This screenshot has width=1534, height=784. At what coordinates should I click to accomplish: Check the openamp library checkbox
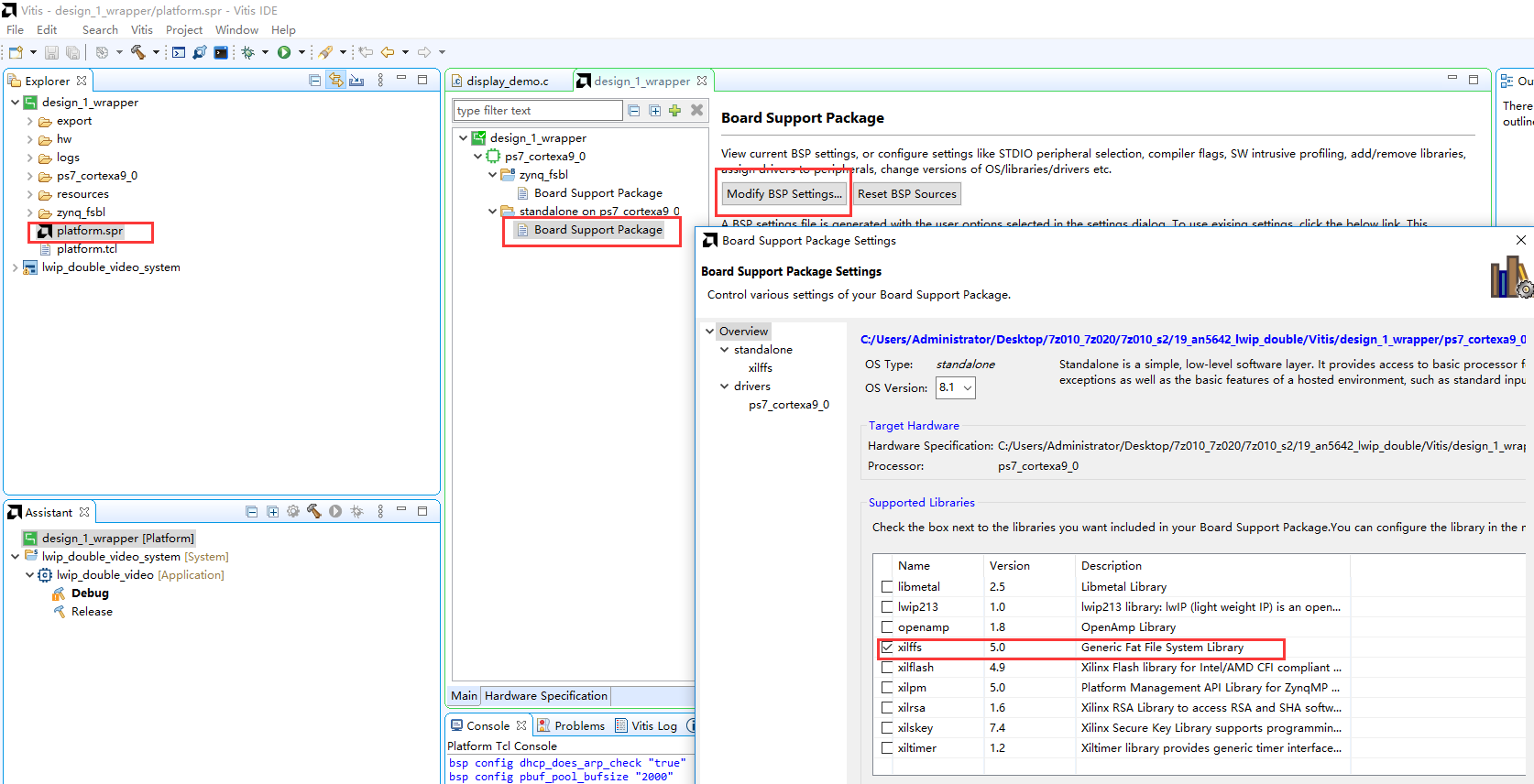coord(887,627)
